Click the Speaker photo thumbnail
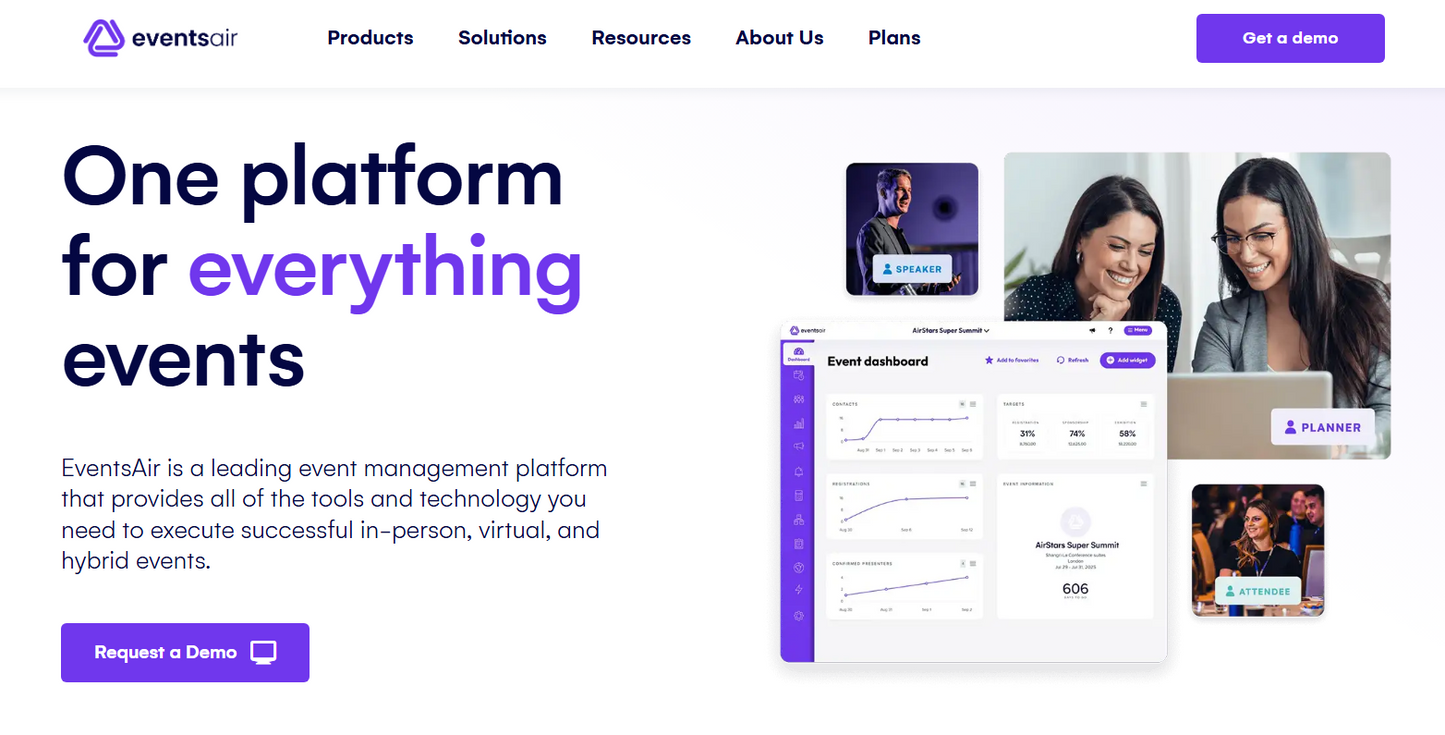The width and height of the screenshot is (1445, 735). coord(911,228)
